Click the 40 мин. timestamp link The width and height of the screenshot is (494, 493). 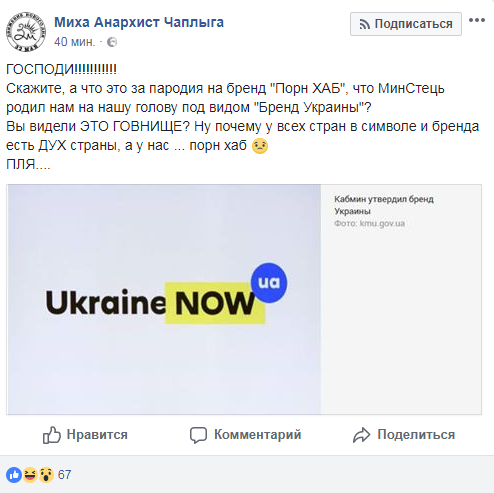point(75,42)
